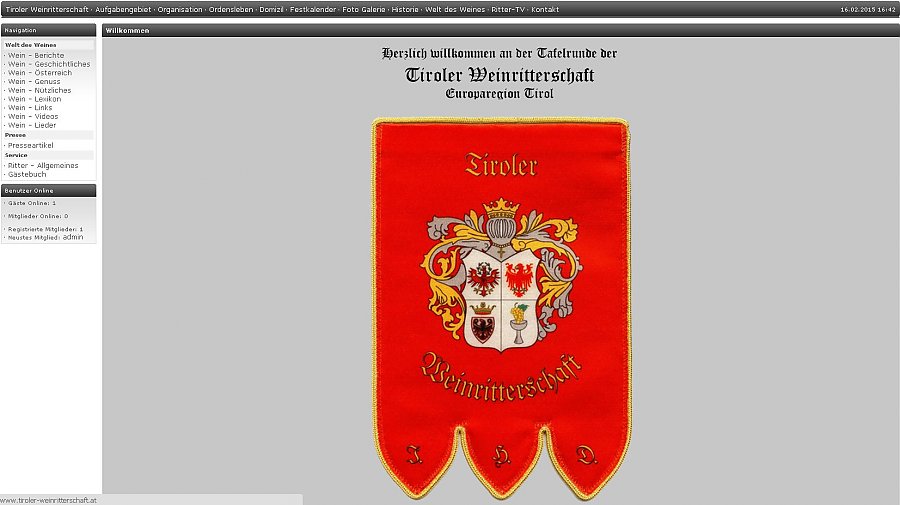Open Historie in the top navigation
This screenshot has width=900, height=505.
[405, 9]
